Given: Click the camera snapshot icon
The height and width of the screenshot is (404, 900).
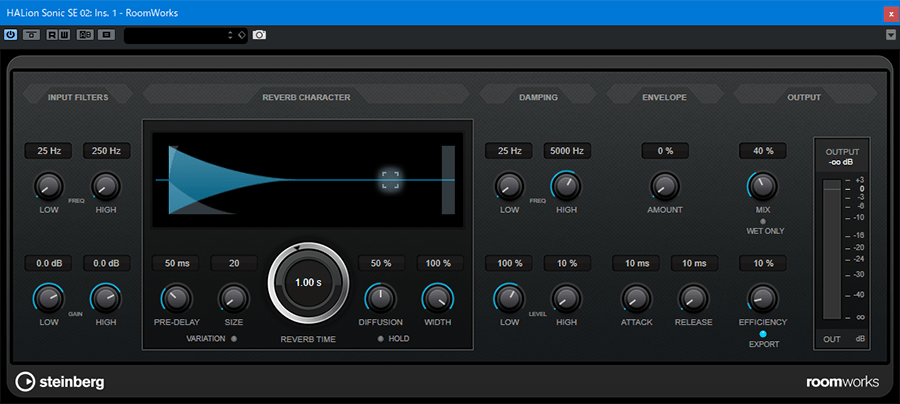Looking at the screenshot, I should pos(259,35).
